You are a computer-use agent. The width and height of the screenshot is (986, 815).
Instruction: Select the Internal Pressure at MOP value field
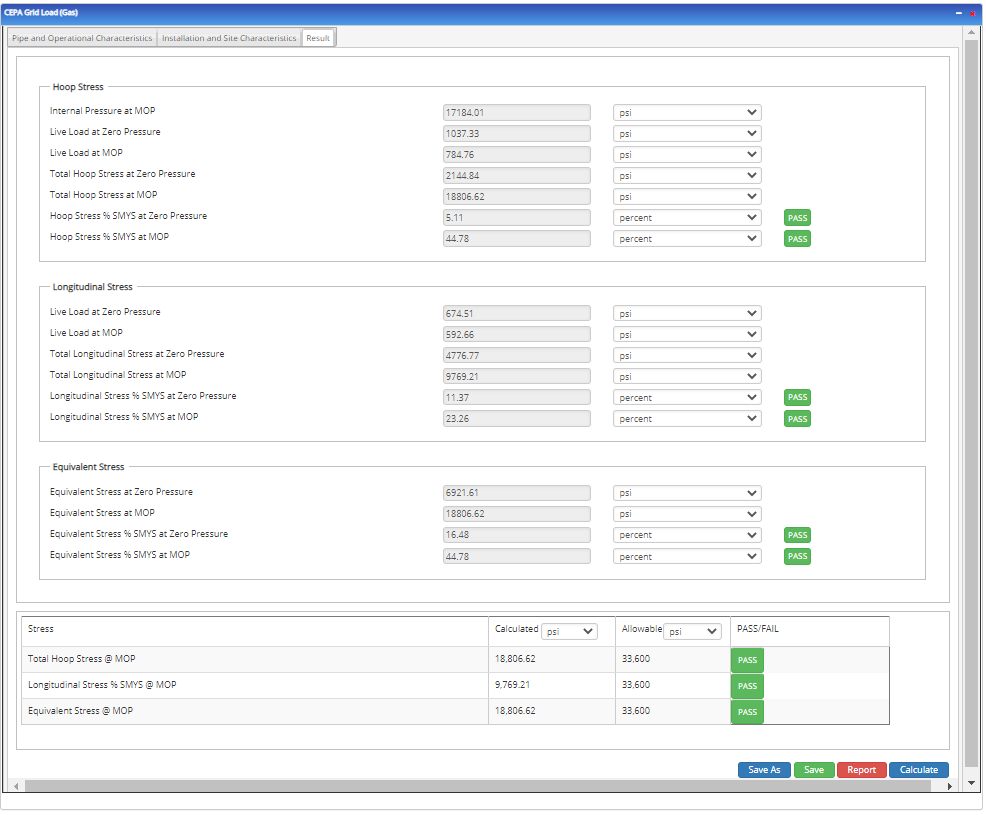click(516, 112)
